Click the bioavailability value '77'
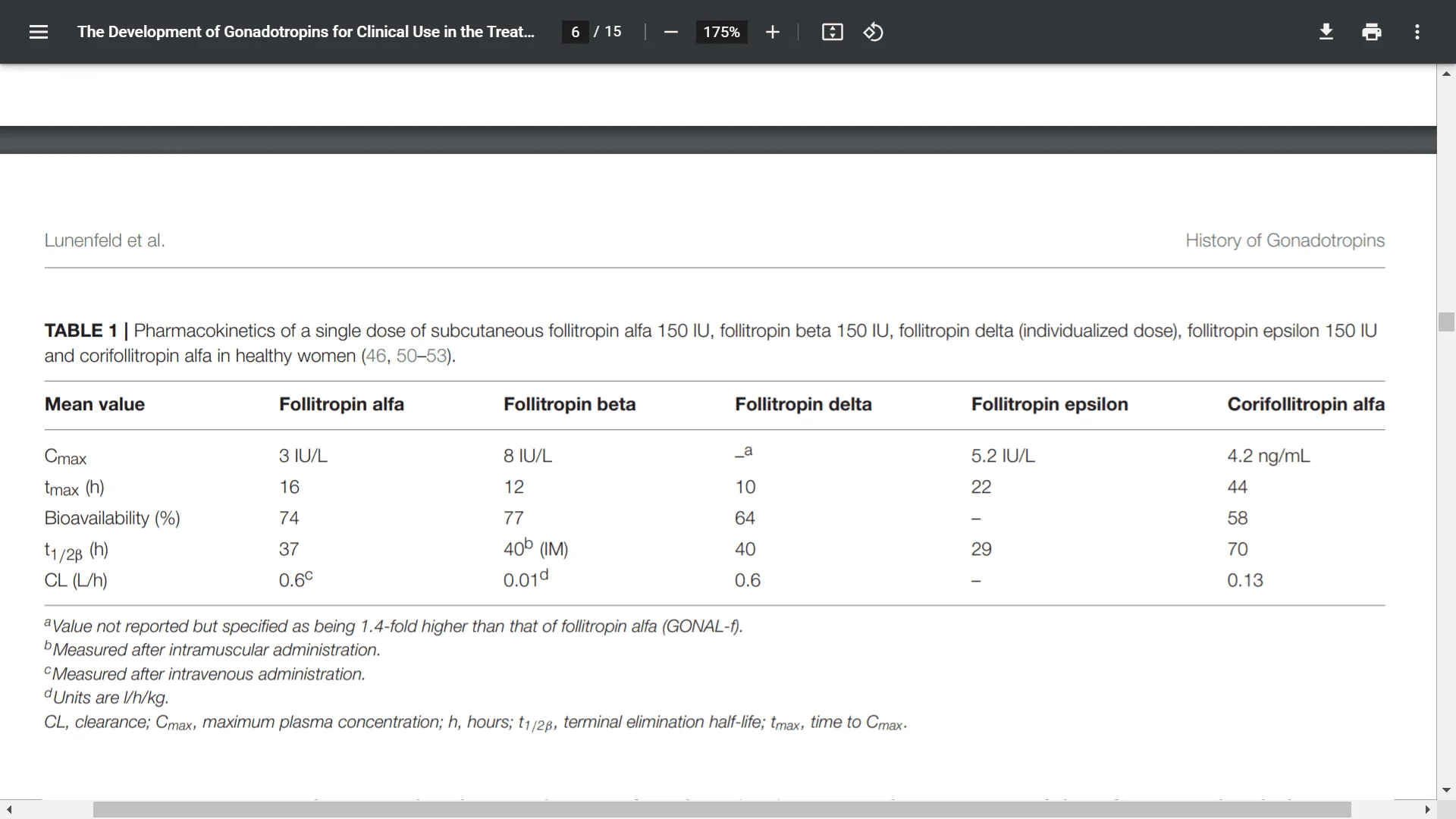This screenshot has height=819, width=1456. tap(513, 518)
